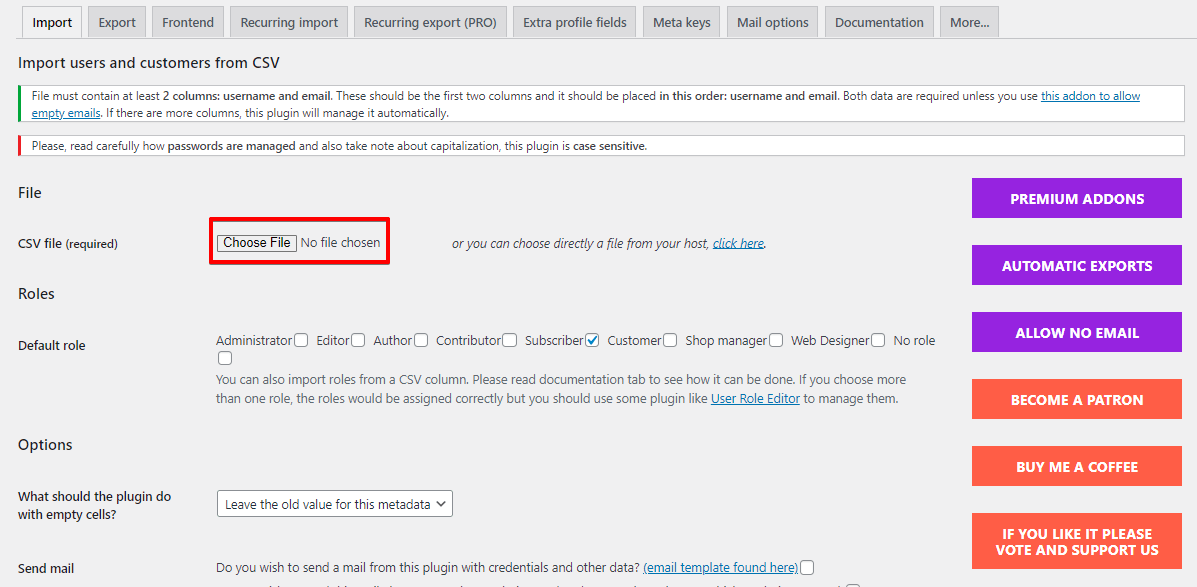This screenshot has width=1197, height=587.
Task: Open the Recurring import tab
Action: point(289,23)
